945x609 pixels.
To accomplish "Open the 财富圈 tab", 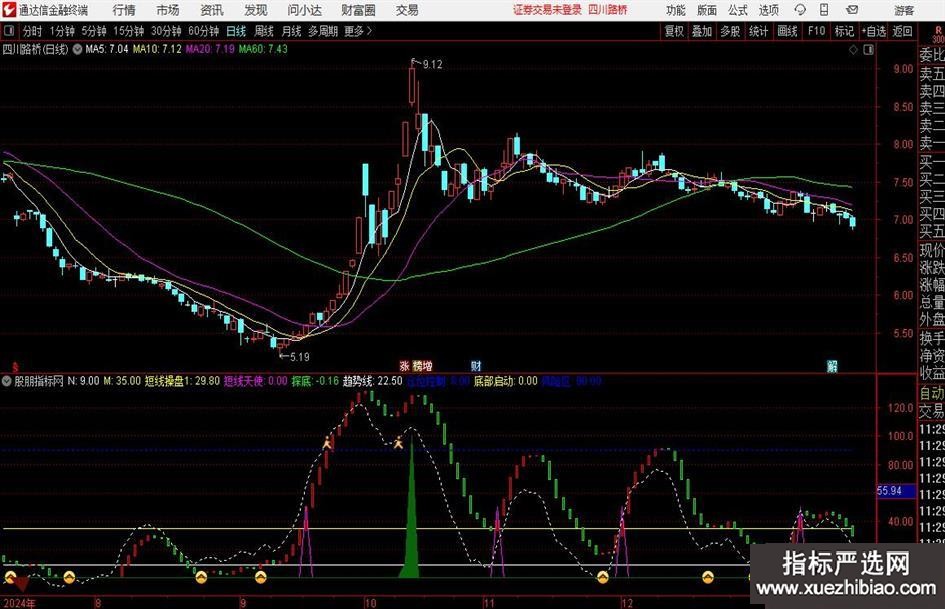I will 358,10.
